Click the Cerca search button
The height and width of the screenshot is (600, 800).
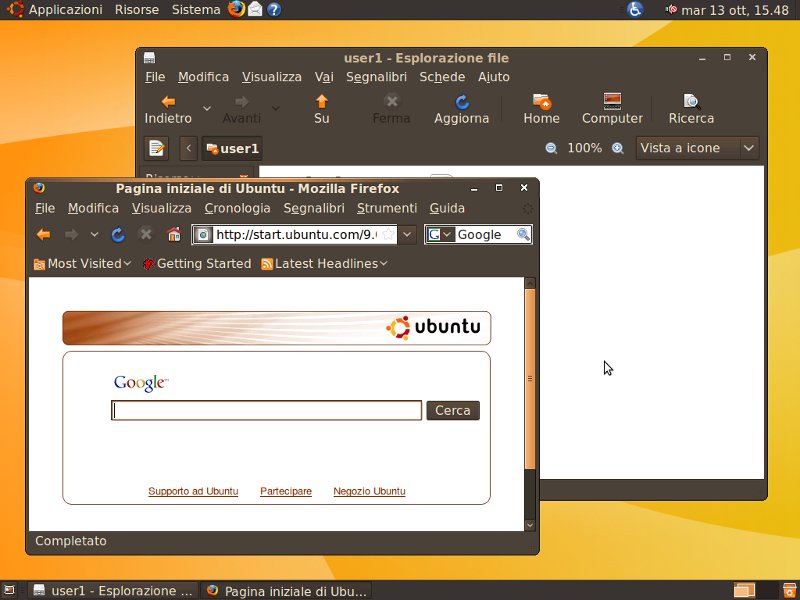pyautogui.click(x=453, y=411)
